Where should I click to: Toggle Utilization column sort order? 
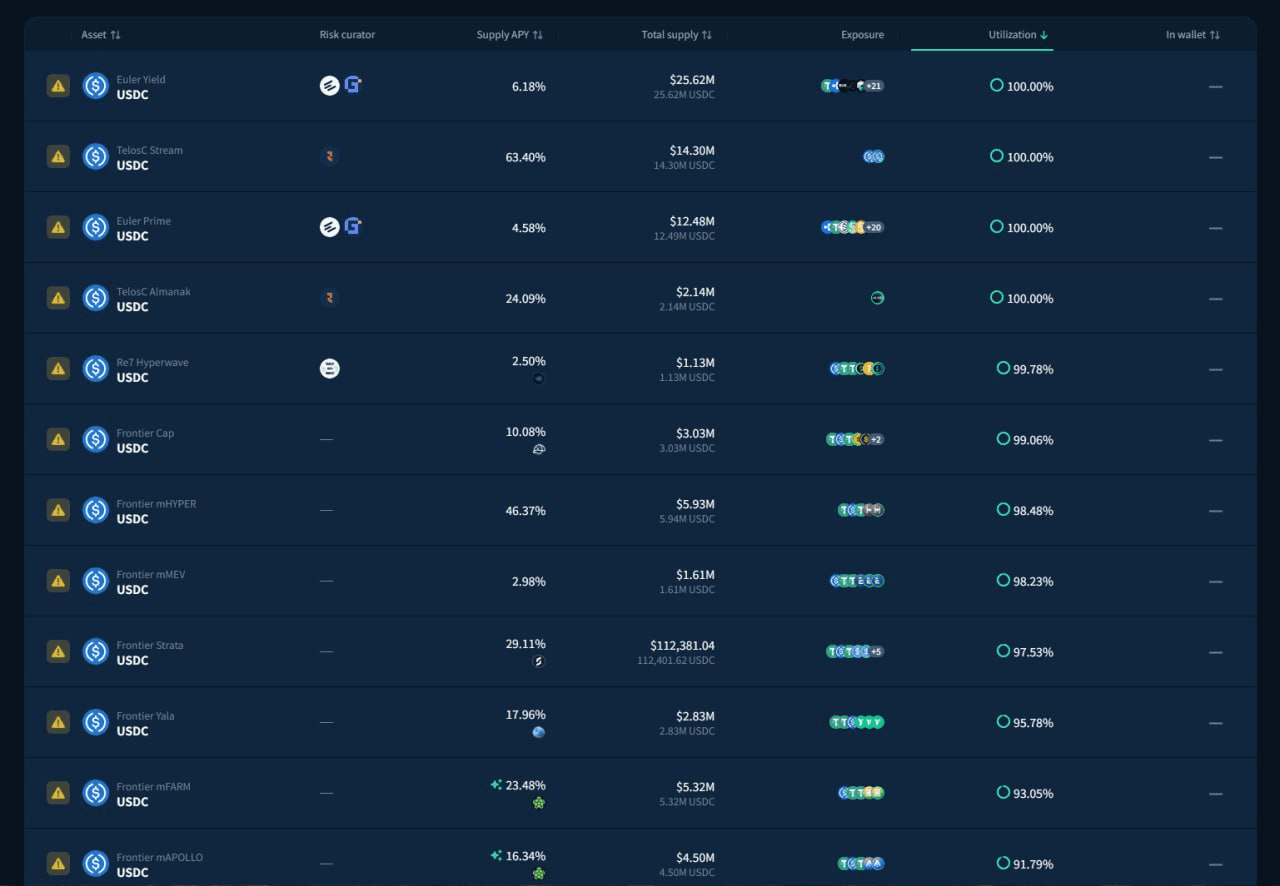click(1018, 35)
